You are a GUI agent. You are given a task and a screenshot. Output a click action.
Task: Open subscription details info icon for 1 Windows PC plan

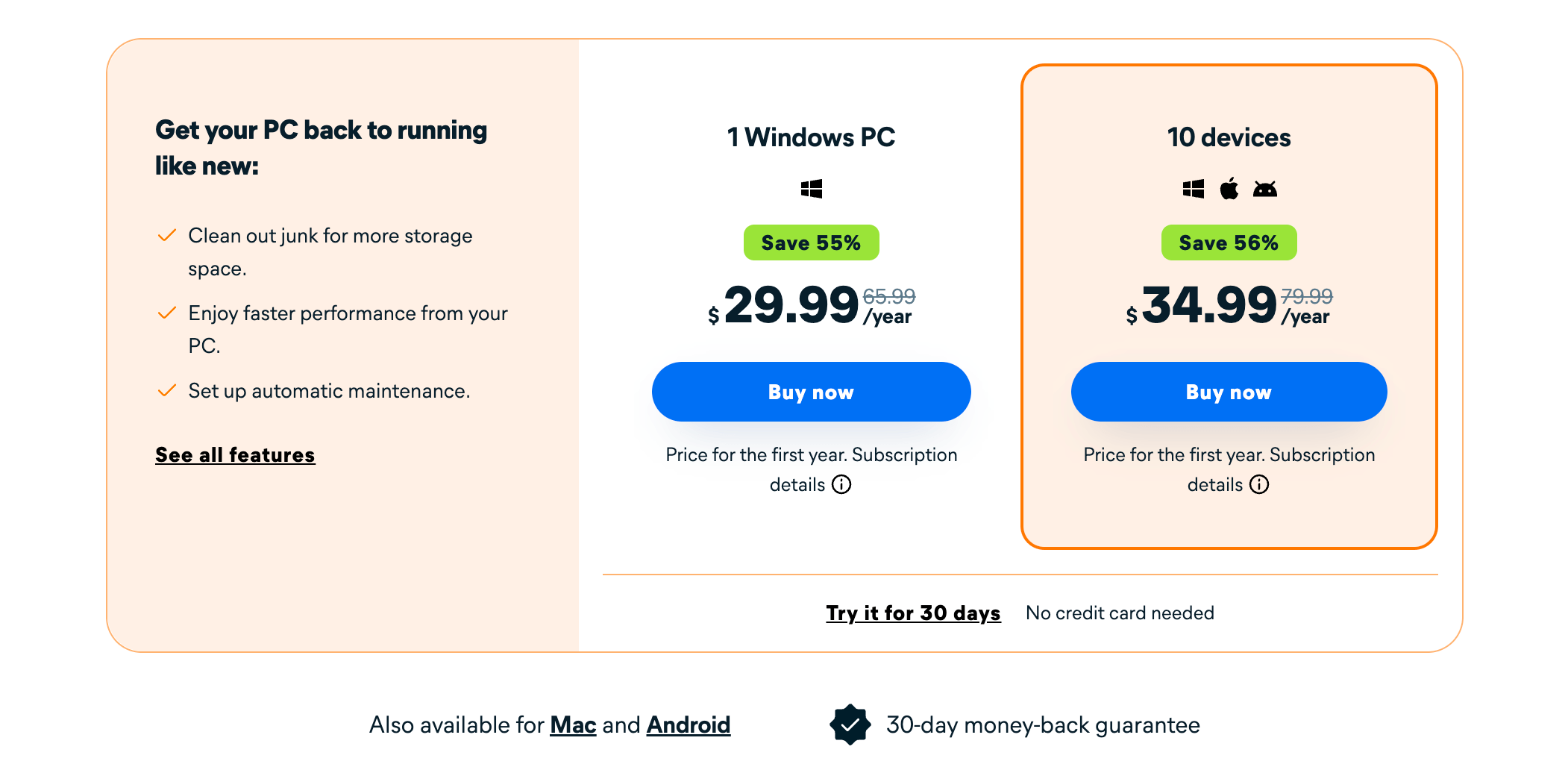tap(841, 485)
